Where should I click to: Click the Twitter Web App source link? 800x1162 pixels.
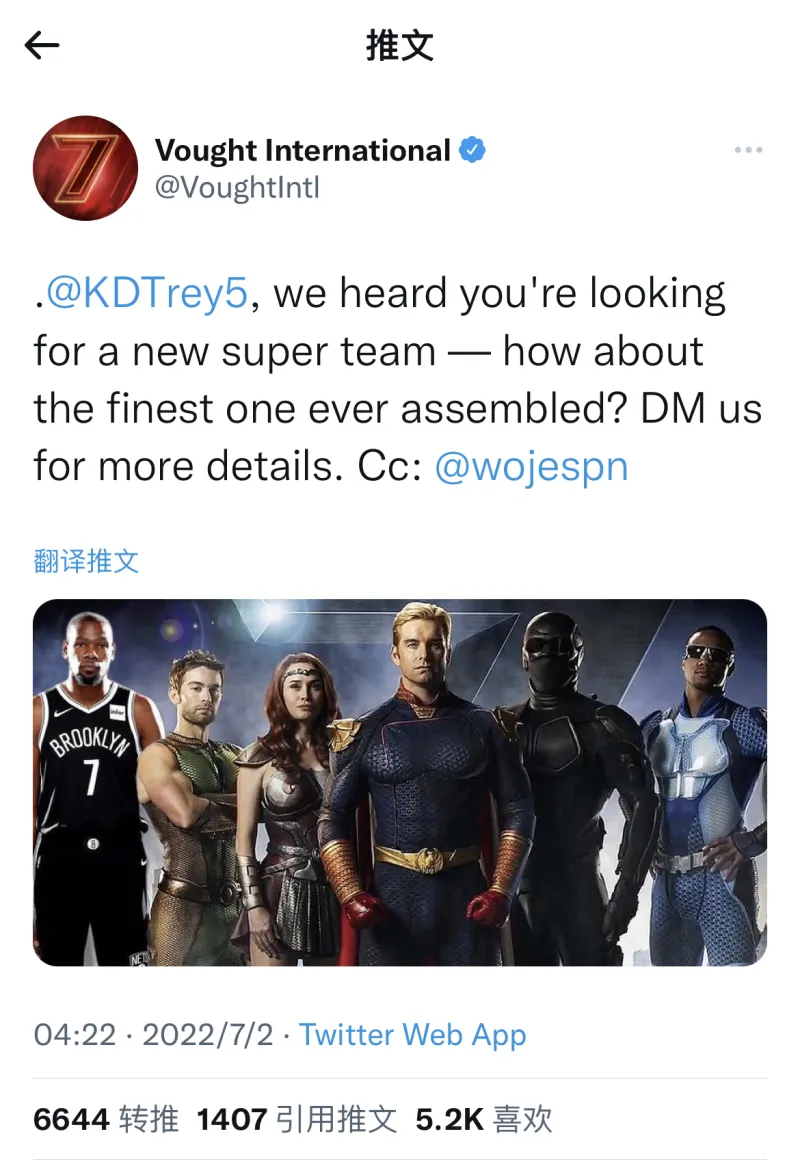pyautogui.click(x=413, y=1035)
